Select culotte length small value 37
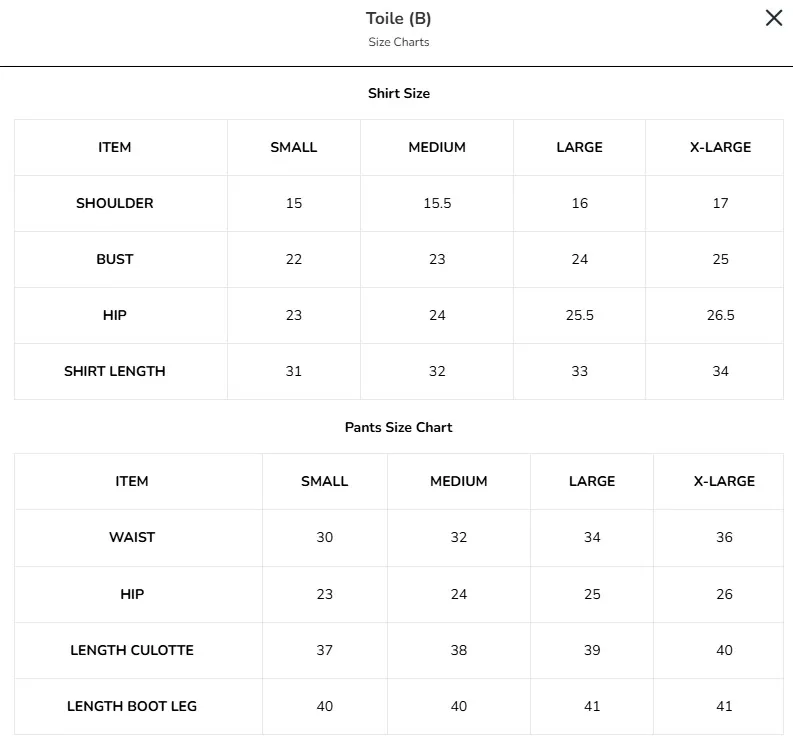Image resolution: width=793 pixels, height=756 pixels. click(x=325, y=650)
